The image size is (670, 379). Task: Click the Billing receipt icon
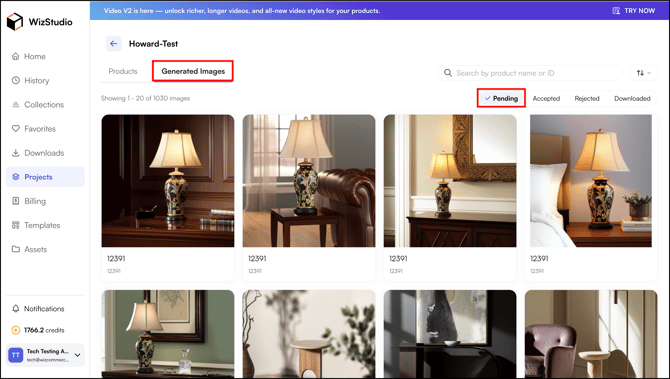pyautogui.click(x=16, y=201)
